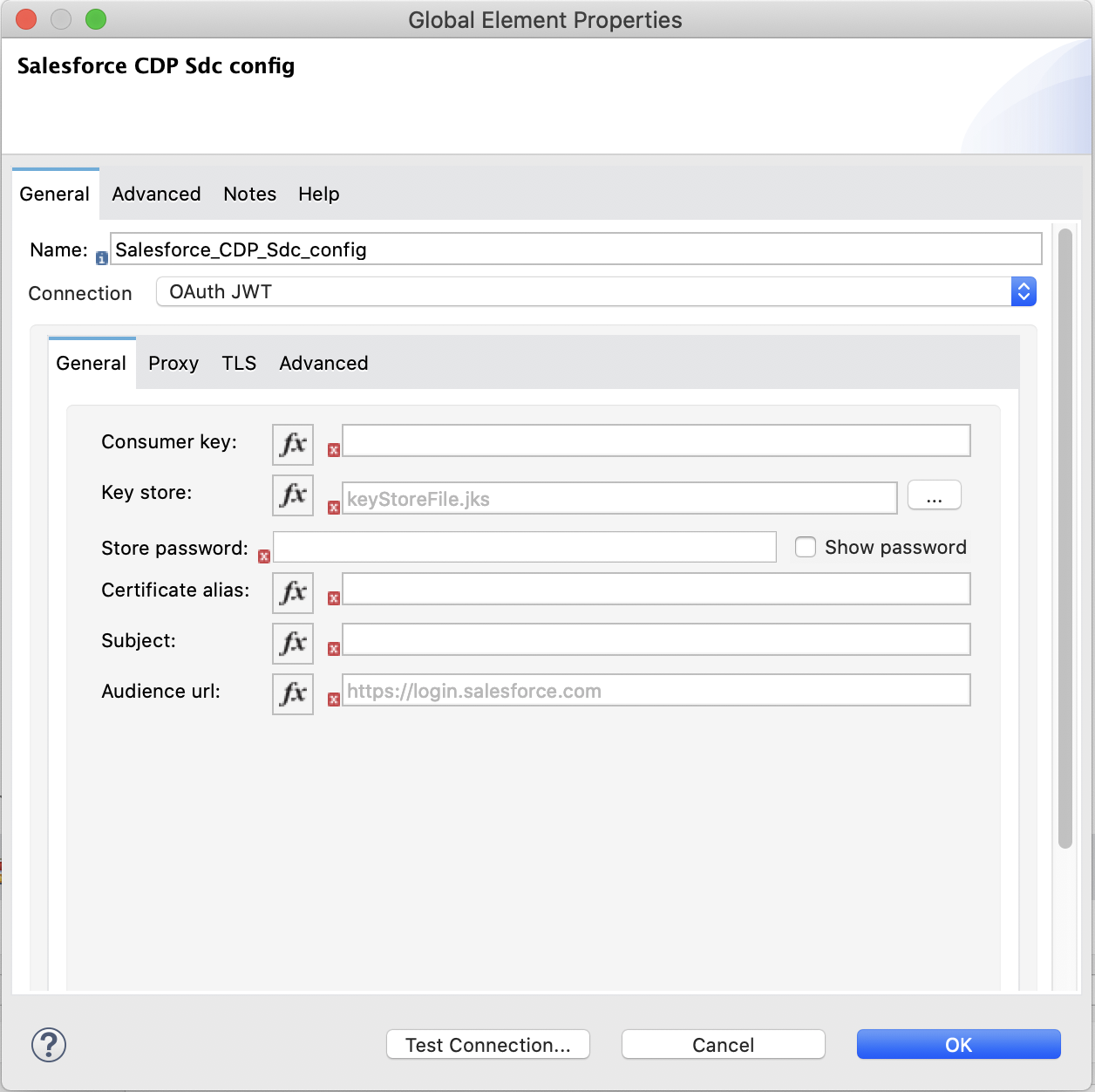Toggle fx expression mode for Subject
Screen dimensions: 1095x1092
tap(293, 644)
